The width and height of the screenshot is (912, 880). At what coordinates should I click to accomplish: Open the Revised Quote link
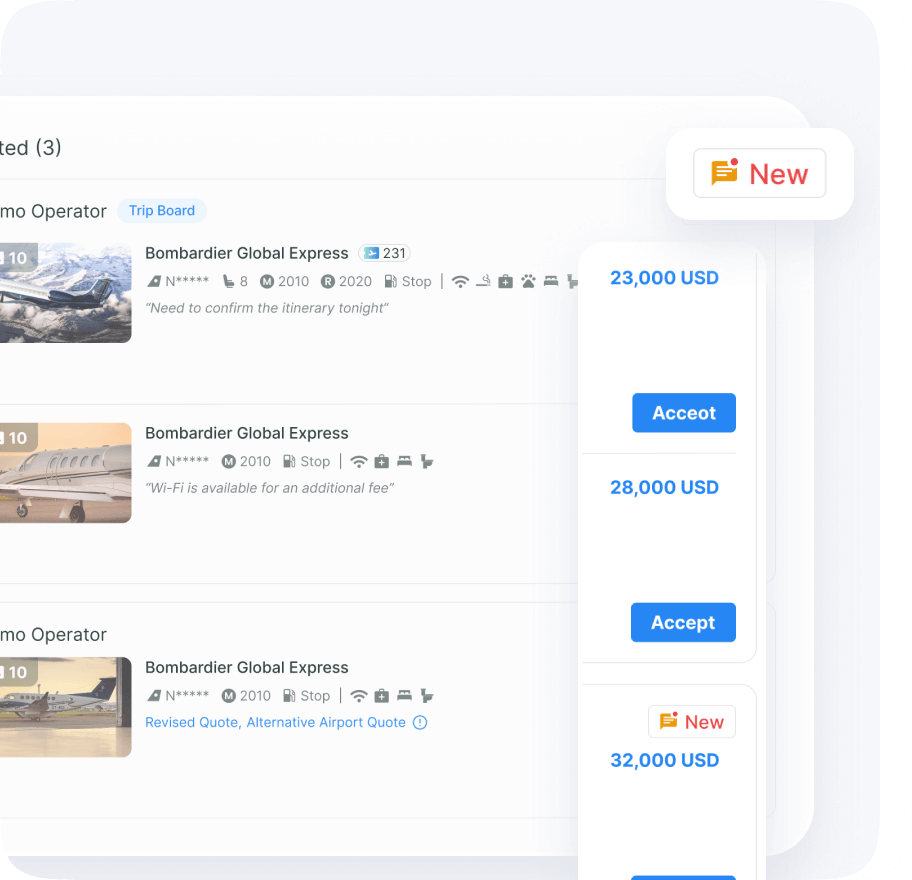[x=191, y=722]
